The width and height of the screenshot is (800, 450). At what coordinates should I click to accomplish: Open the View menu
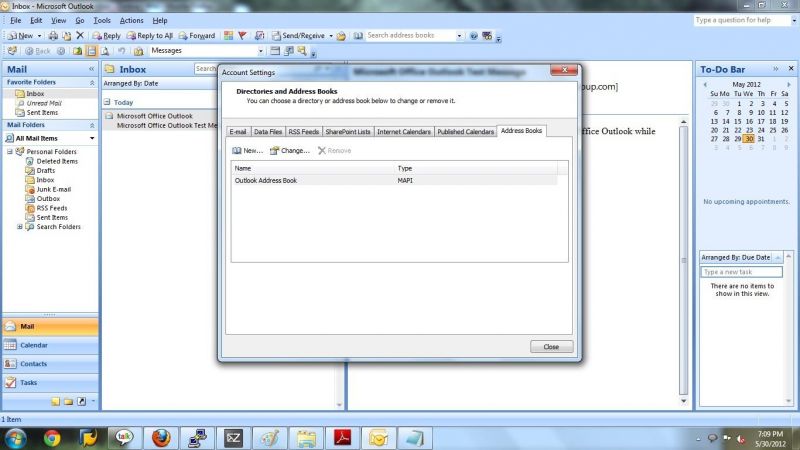click(59, 20)
